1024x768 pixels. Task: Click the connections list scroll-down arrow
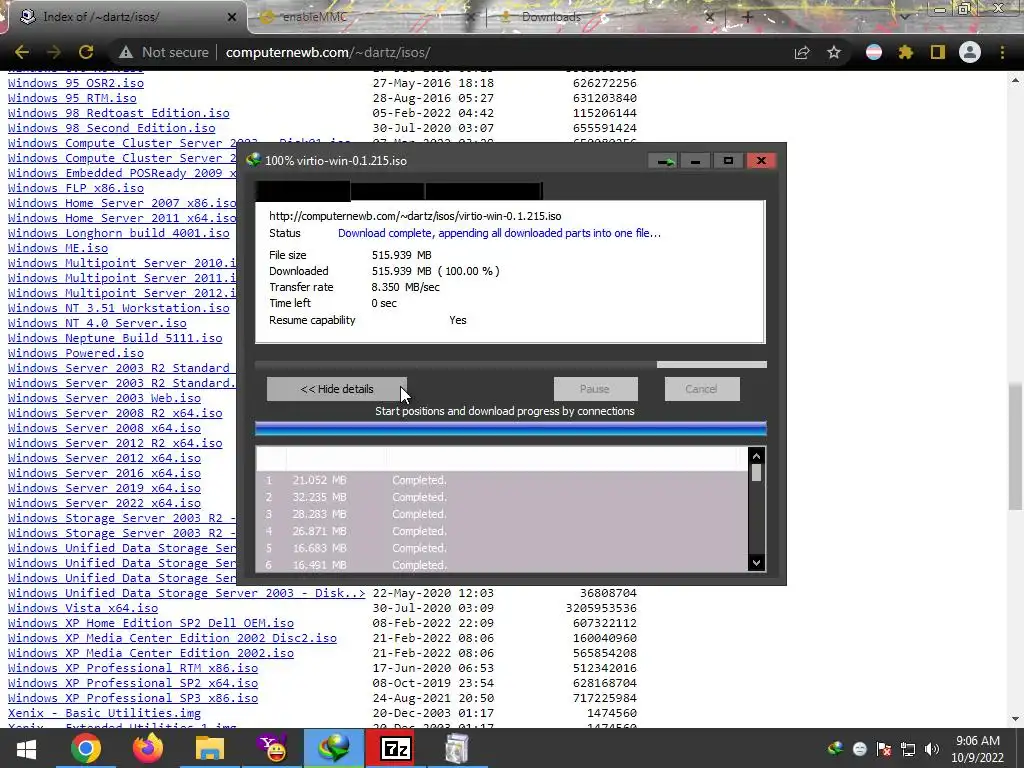(756, 563)
